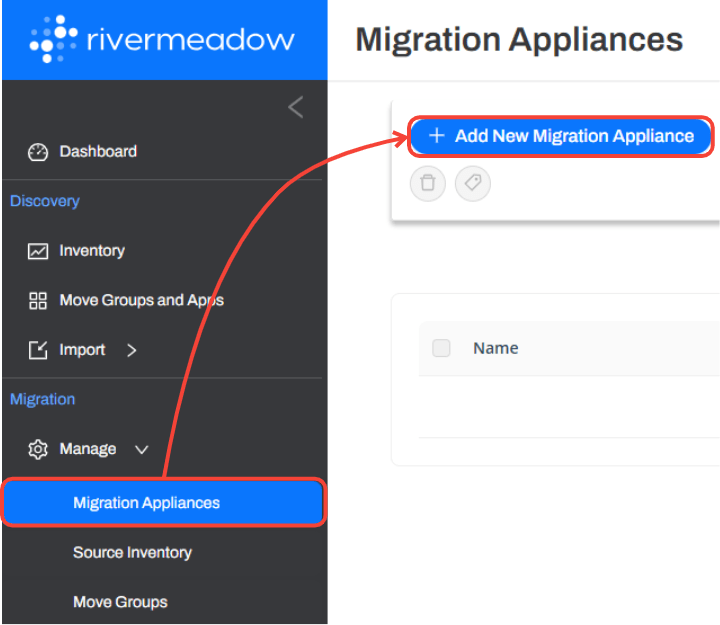The height and width of the screenshot is (625, 720).
Task: Select Migration Appliances in sidebar
Action: pyautogui.click(x=164, y=502)
